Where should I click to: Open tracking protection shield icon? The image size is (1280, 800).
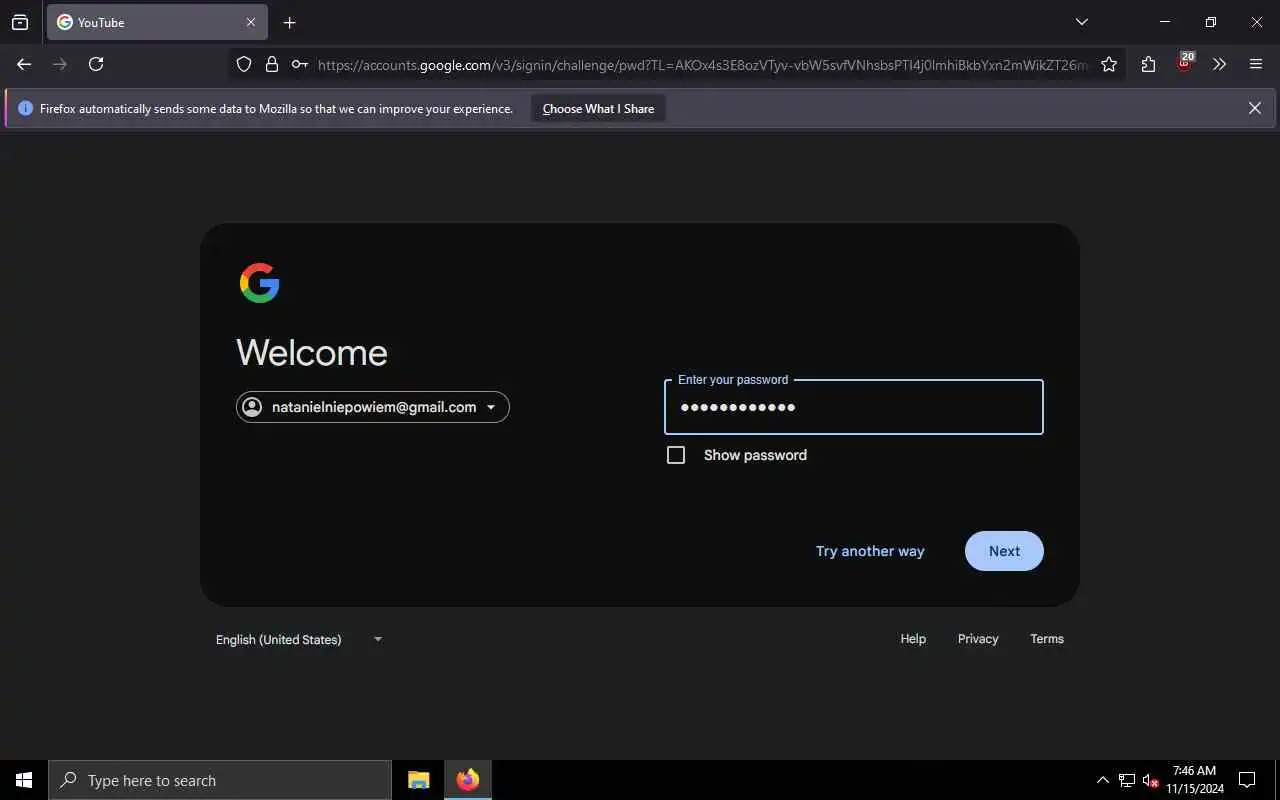click(244, 64)
